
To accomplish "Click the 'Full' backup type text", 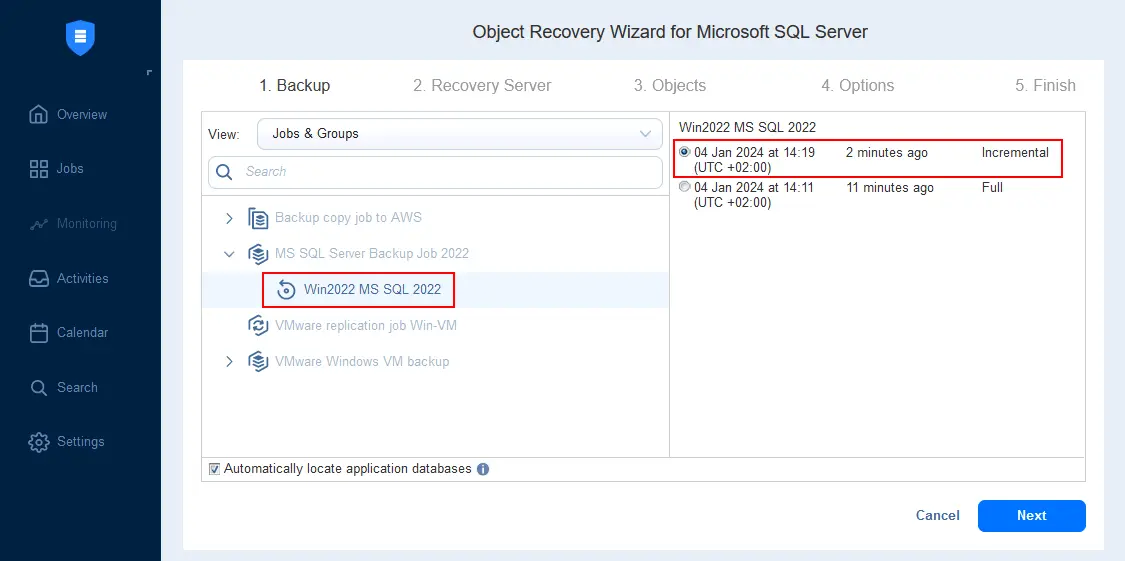I will pyautogui.click(x=992, y=188).
